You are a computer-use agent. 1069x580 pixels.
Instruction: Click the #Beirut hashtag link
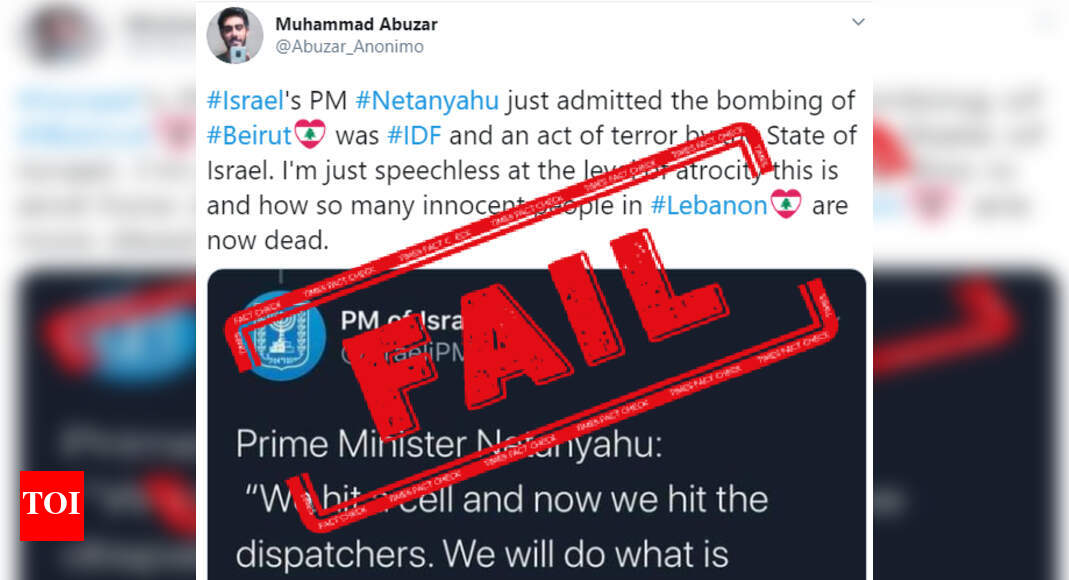click(249, 136)
